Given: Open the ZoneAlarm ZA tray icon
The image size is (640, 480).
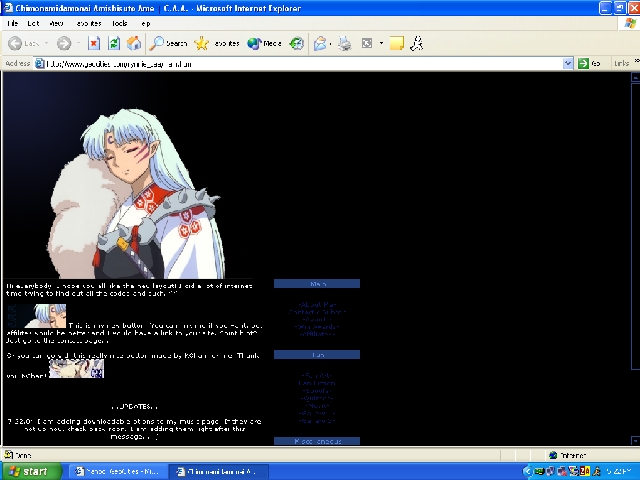Looking at the screenshot, I should tap(585, 471).
